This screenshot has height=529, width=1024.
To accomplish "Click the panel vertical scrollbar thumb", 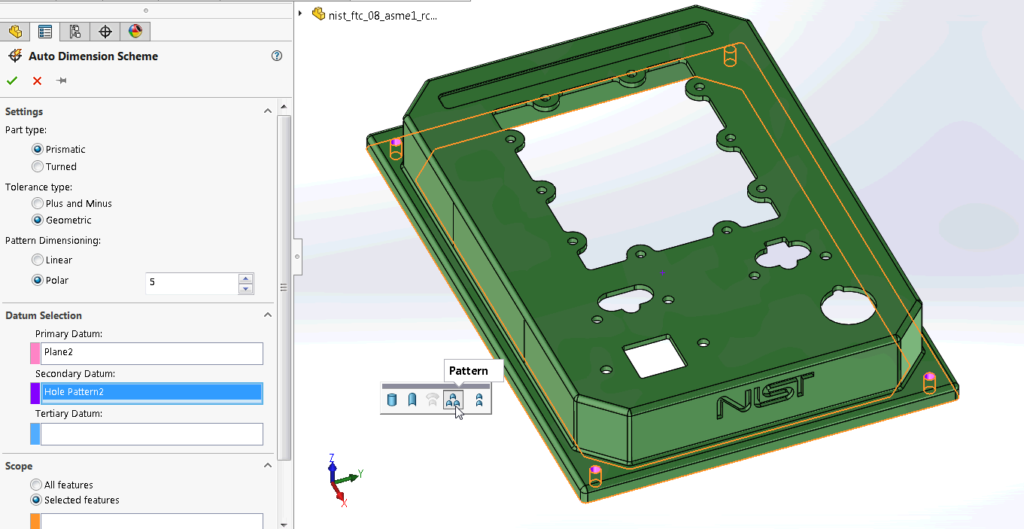I will [x=283, y=287].
